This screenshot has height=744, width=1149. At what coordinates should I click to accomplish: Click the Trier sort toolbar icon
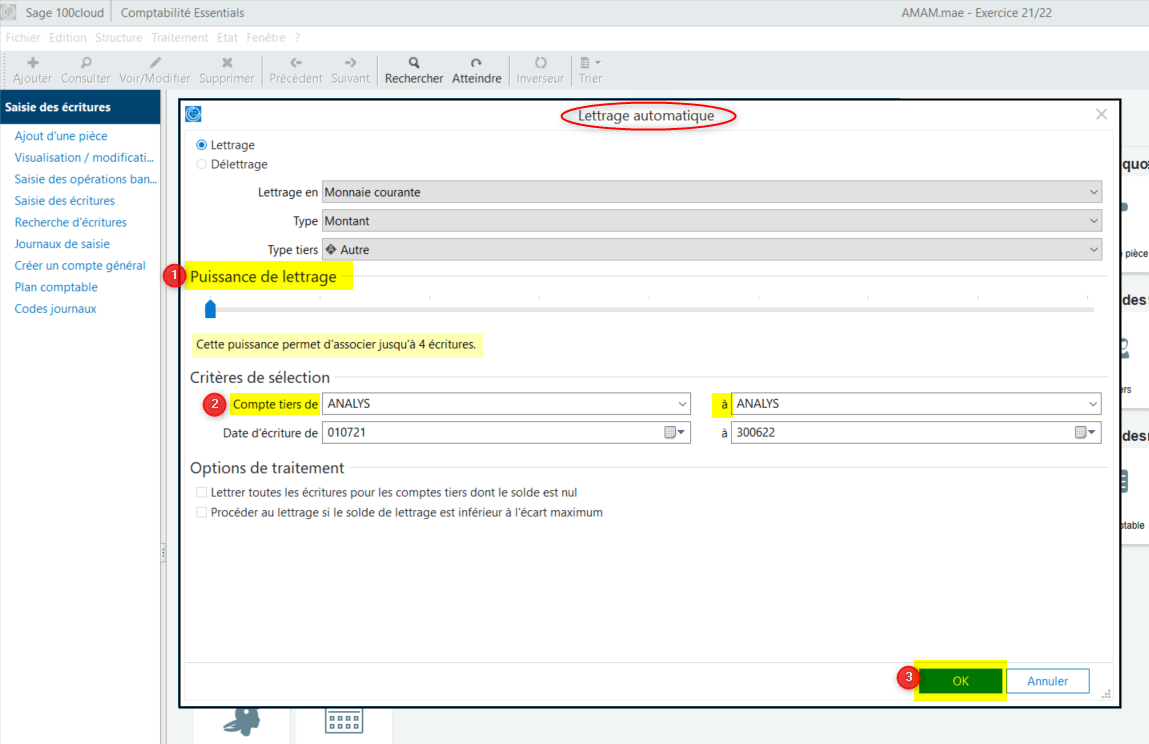(590, 63)
